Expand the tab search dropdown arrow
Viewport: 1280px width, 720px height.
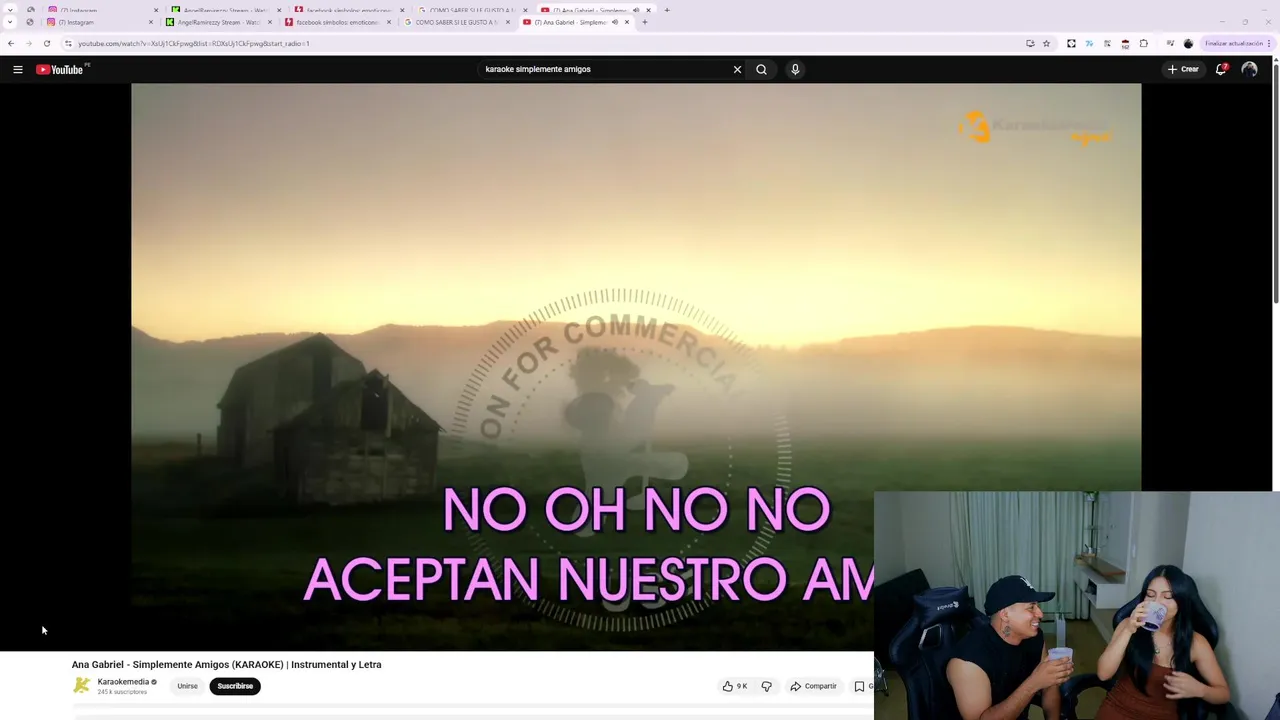tap(10, 22)
